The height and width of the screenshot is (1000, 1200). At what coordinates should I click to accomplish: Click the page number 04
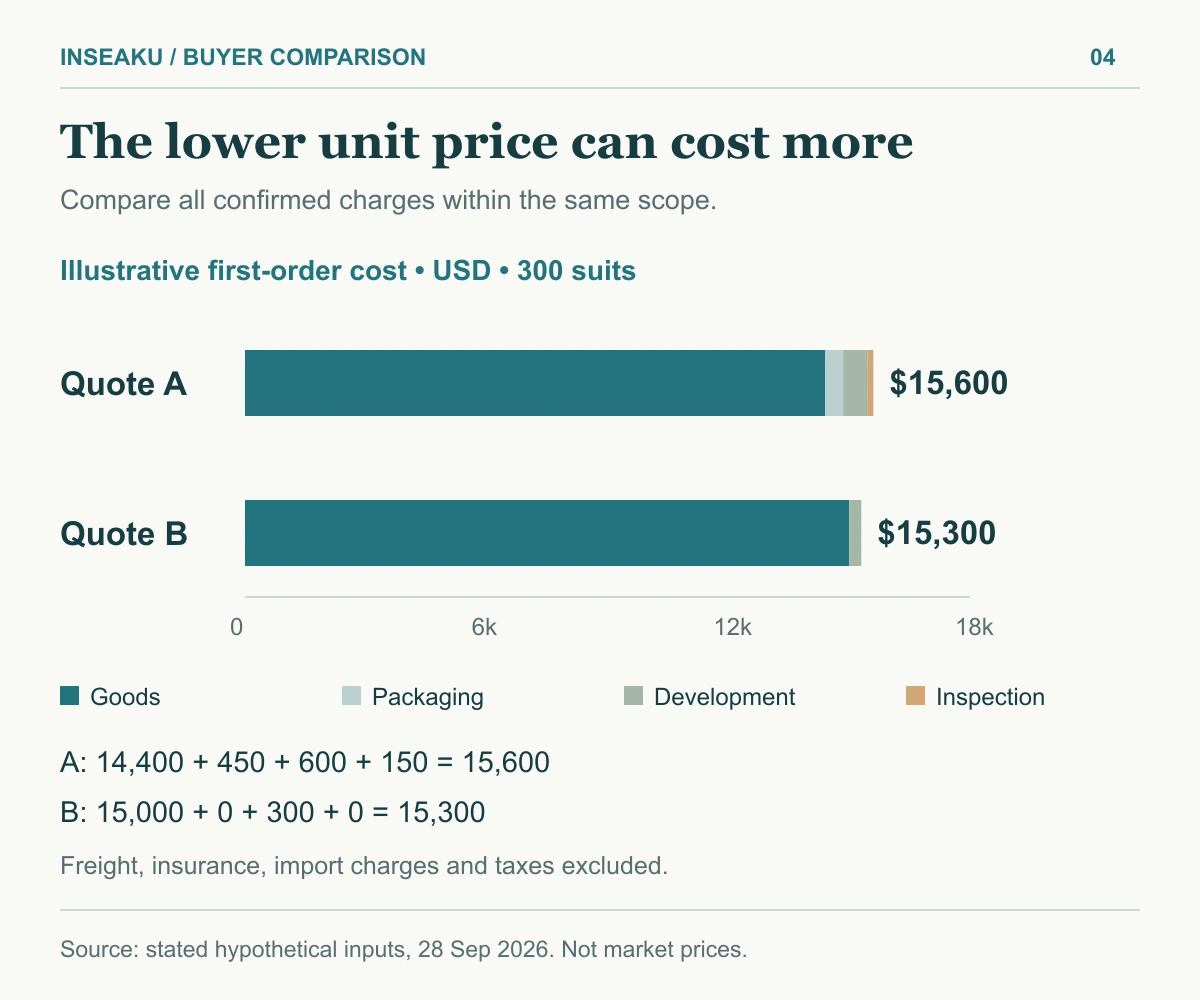pos(1102,57)
